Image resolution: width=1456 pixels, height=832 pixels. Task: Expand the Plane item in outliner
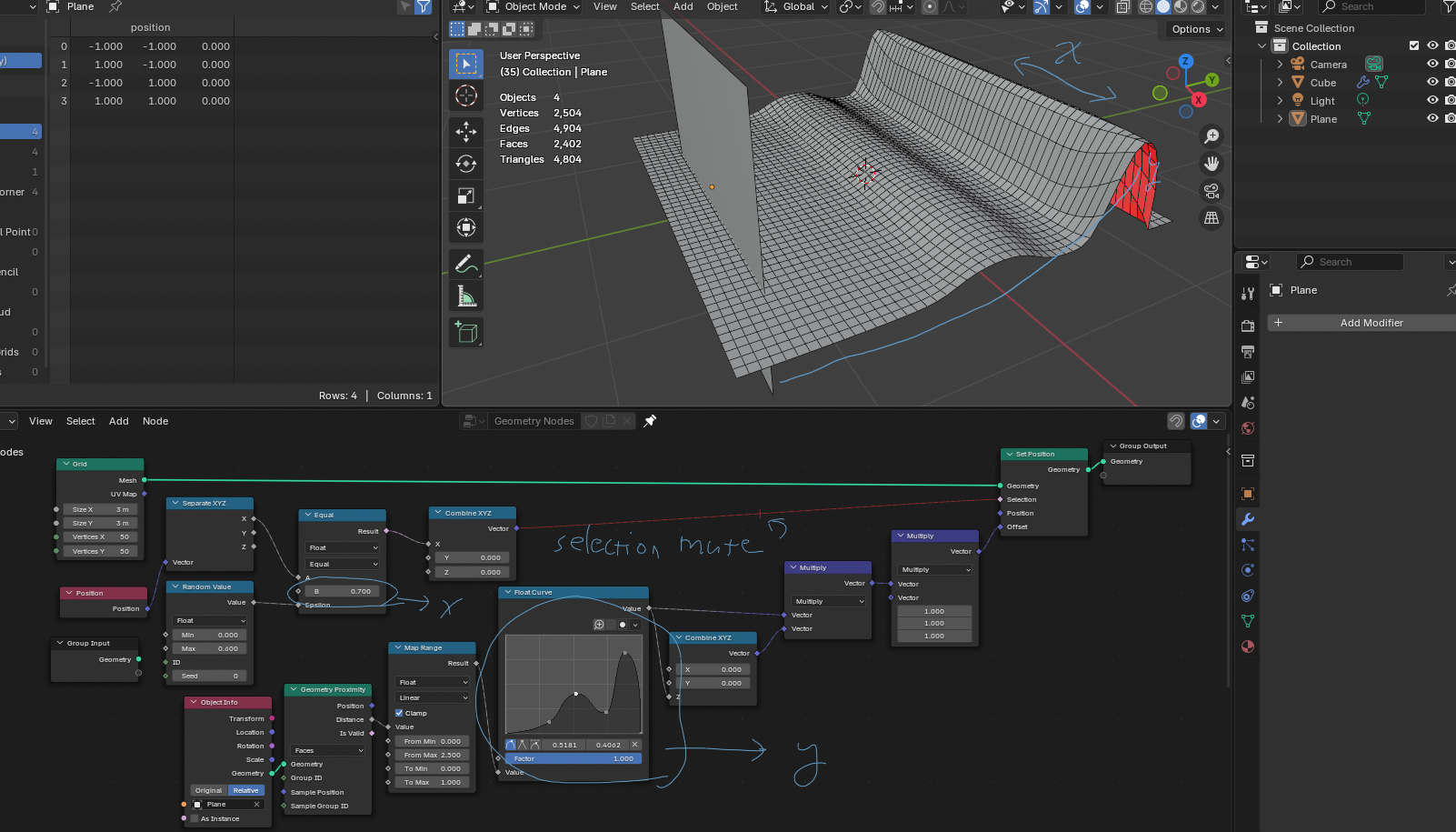1280,118
